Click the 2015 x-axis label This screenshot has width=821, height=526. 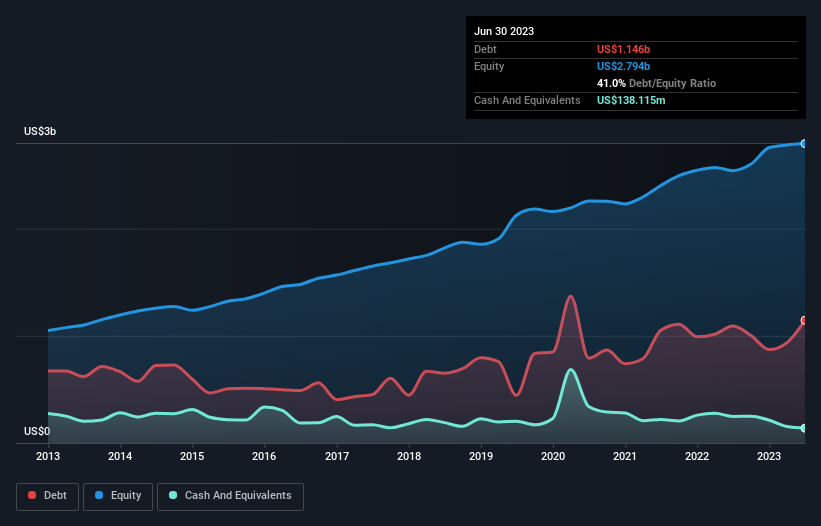192,456
